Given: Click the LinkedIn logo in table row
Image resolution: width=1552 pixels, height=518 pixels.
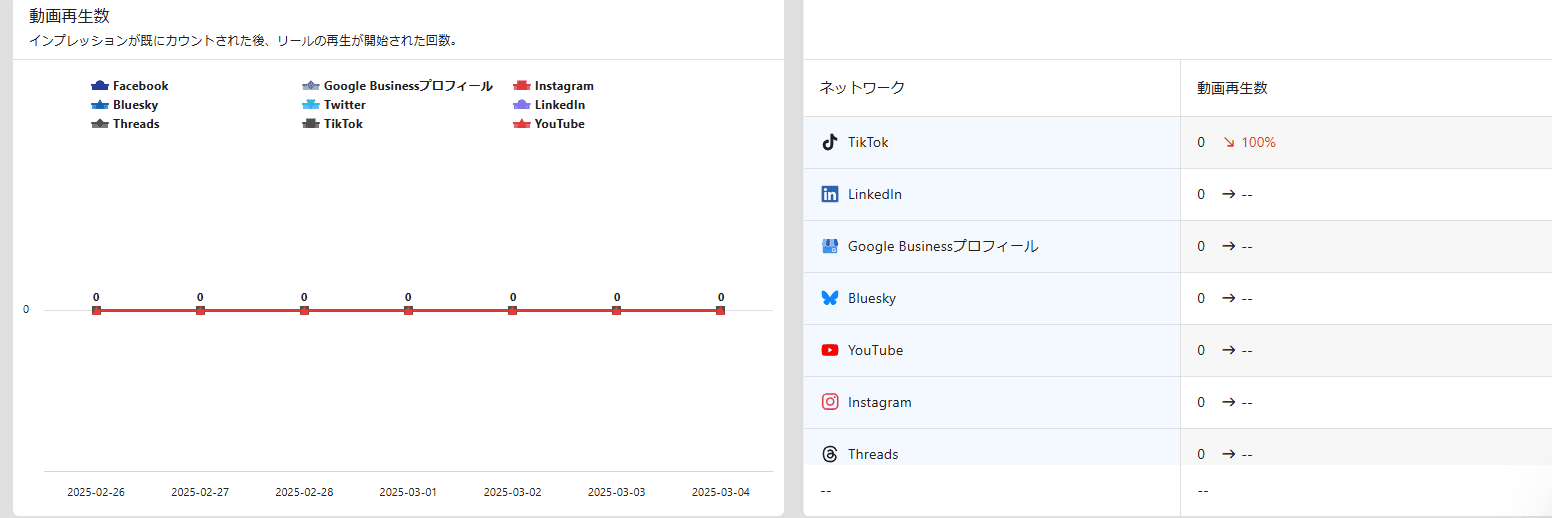Looking at the screenshot, I should pyautogui.click(x=829, y=194).
